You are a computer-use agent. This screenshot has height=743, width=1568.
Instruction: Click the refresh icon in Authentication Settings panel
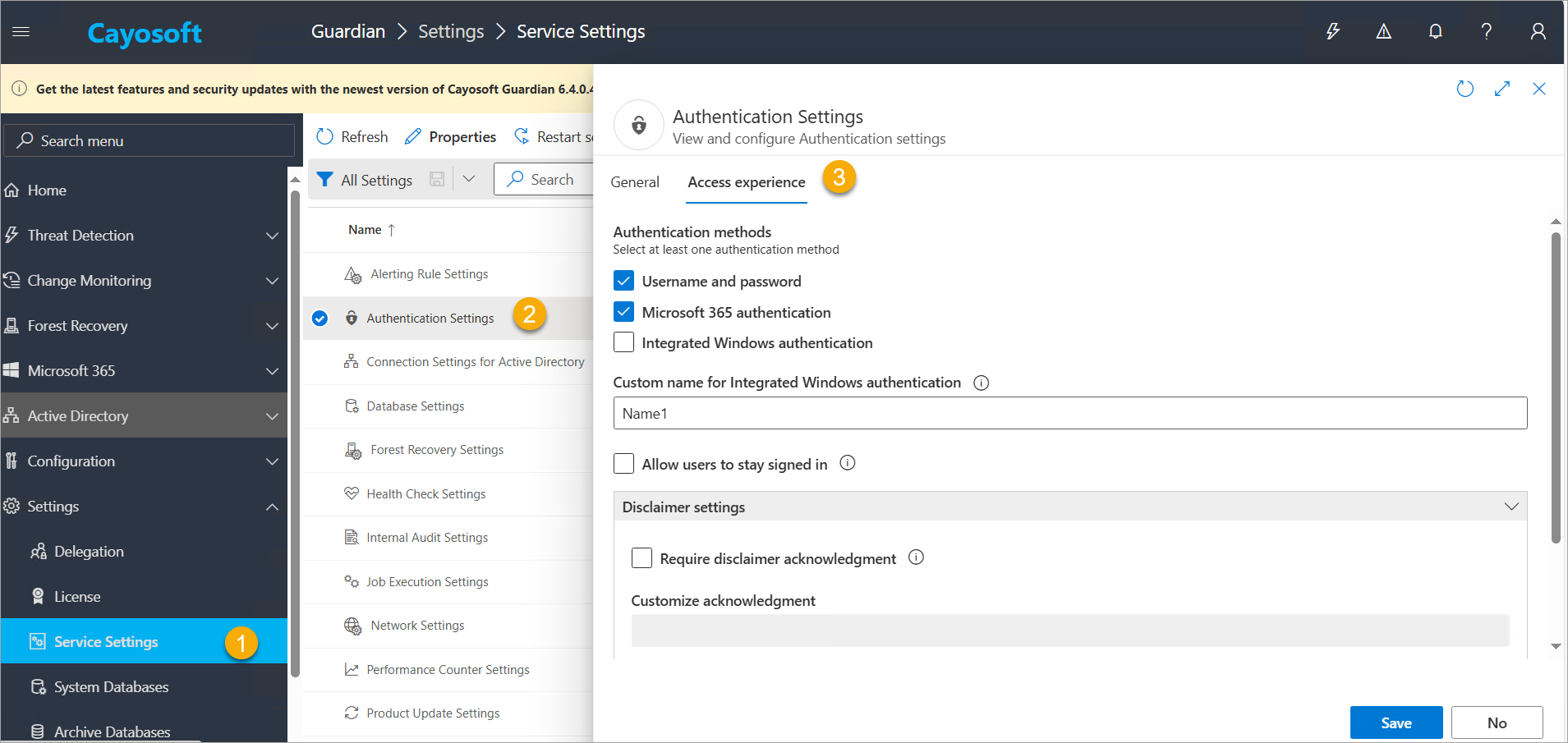click(x=1465, y=89)
